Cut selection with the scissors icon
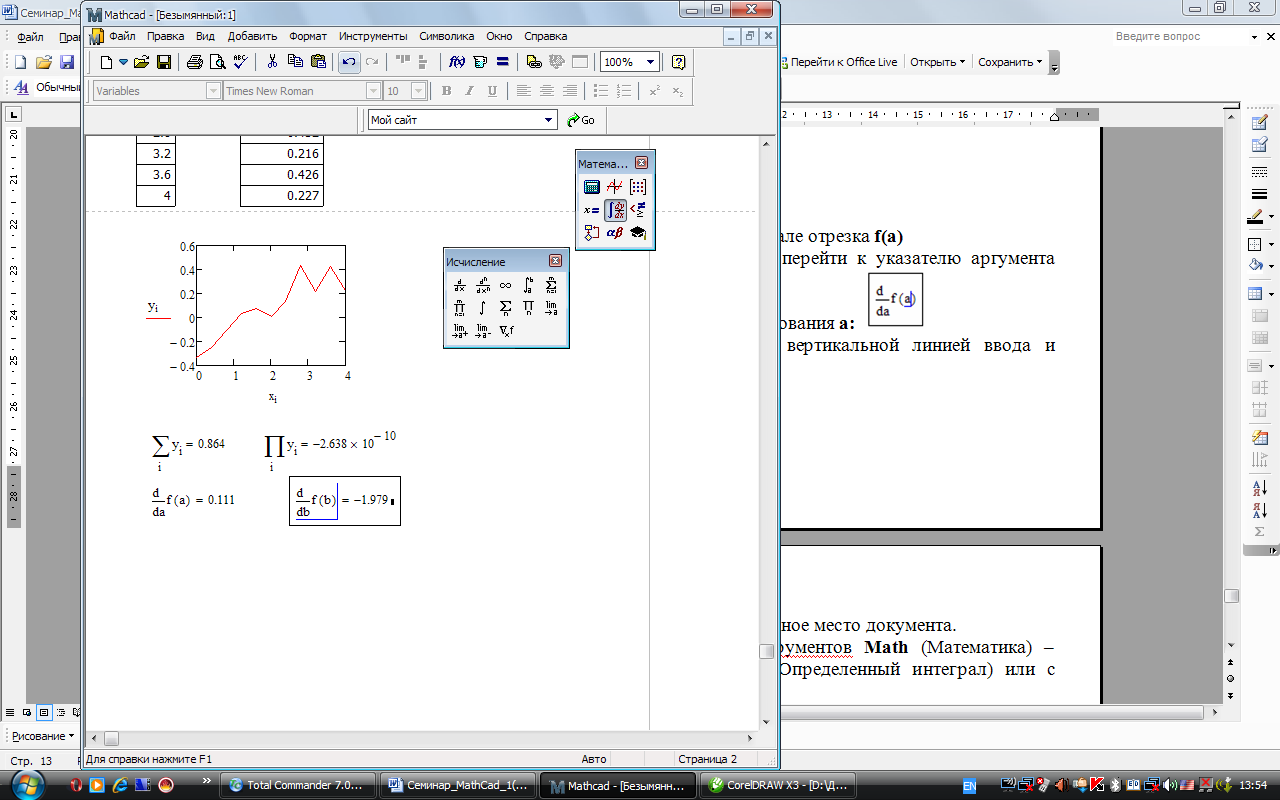This screenshot has width=1280, height=800. [272, 62]
